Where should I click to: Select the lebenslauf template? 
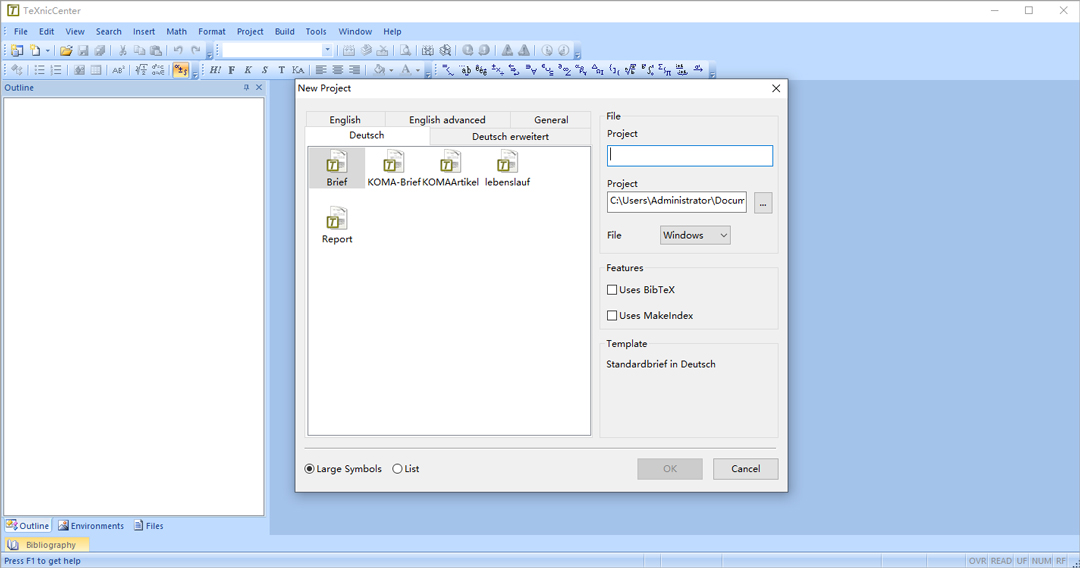(508, 169)
